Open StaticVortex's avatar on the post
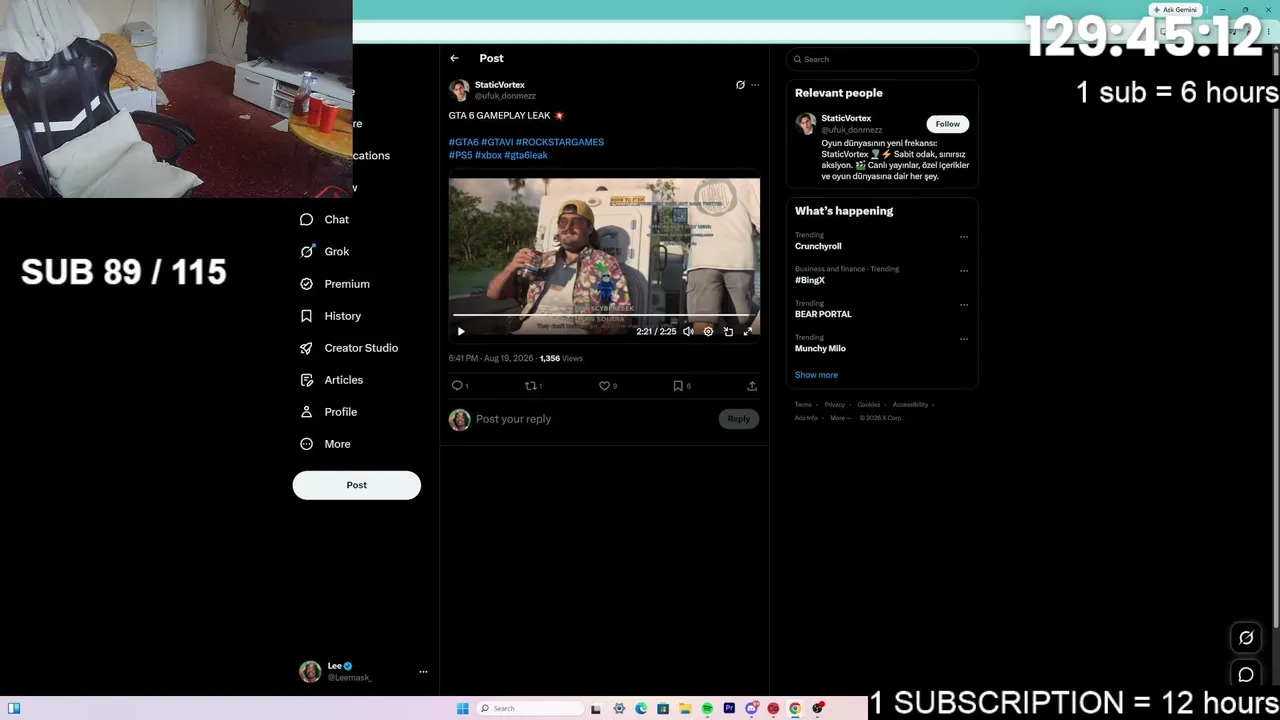 coord(459,90)
